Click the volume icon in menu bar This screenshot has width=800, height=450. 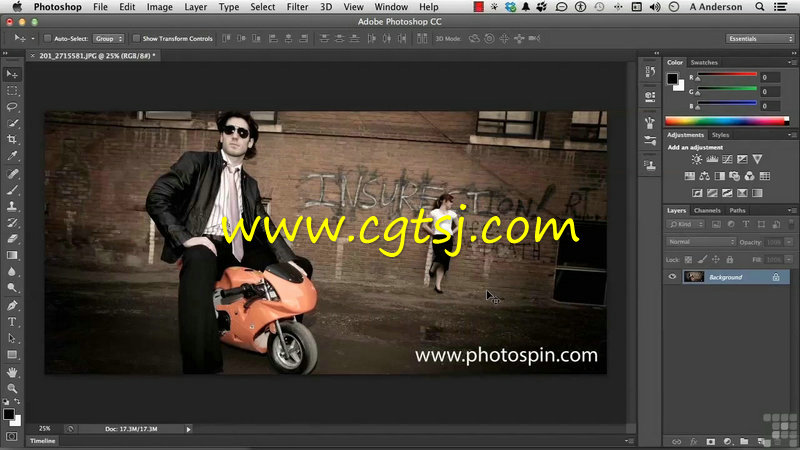[655, 7]
